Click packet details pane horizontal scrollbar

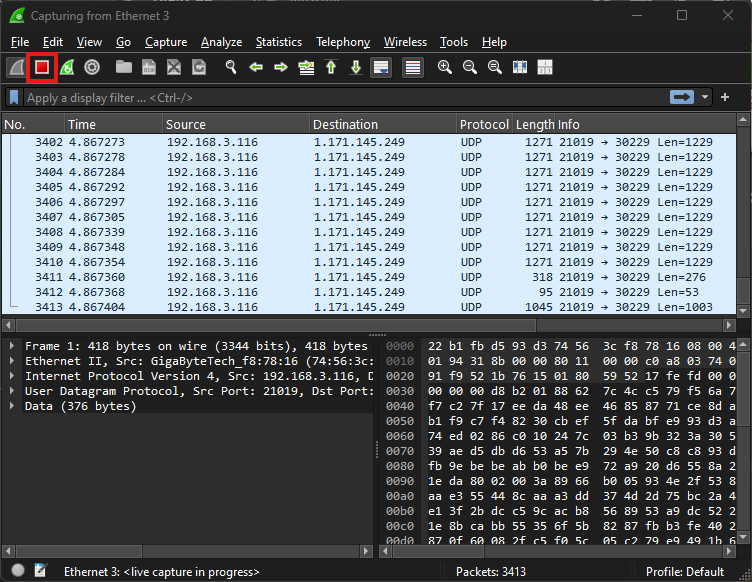click(79, 551)
